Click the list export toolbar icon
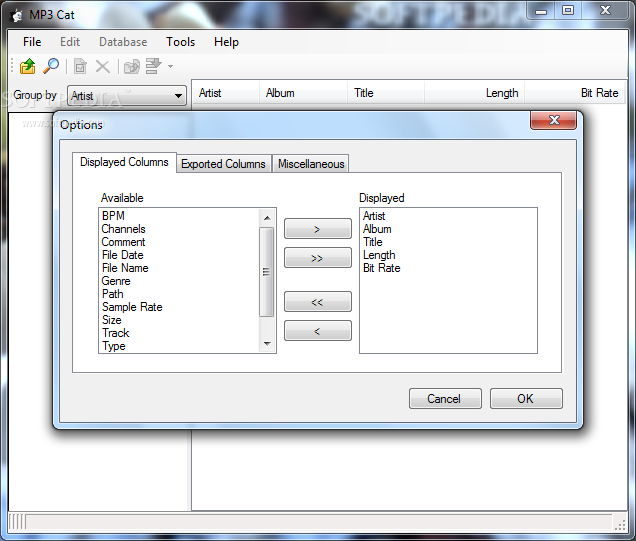This screenshot has height=541, width=636. click(153, 66)
